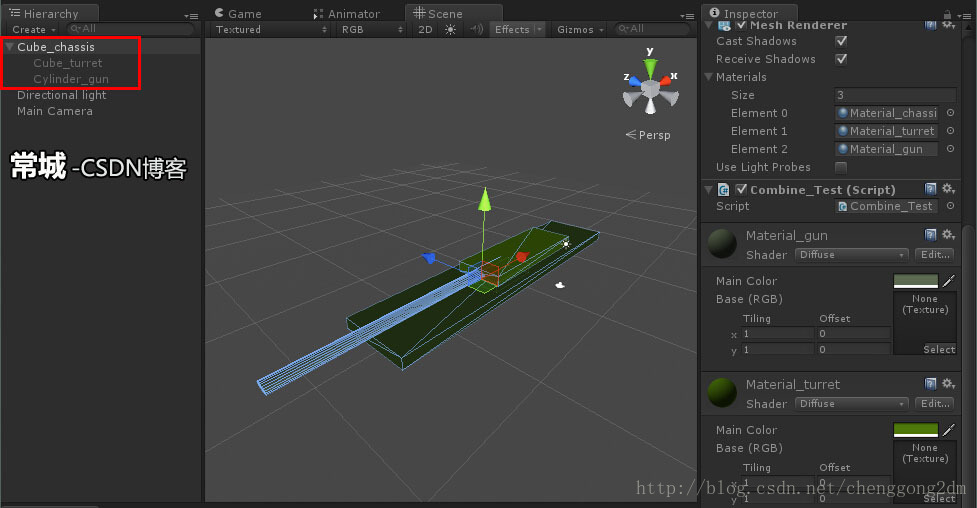977x508 pixels.
Task: Open Hierarchy Create dropdown
Action: pyautogui.click(x=34, y=29)
